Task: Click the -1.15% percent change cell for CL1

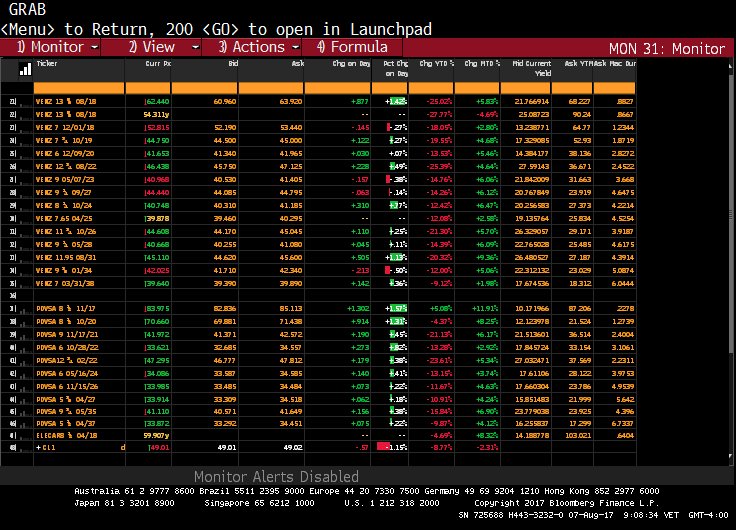Action: [392, 447]
